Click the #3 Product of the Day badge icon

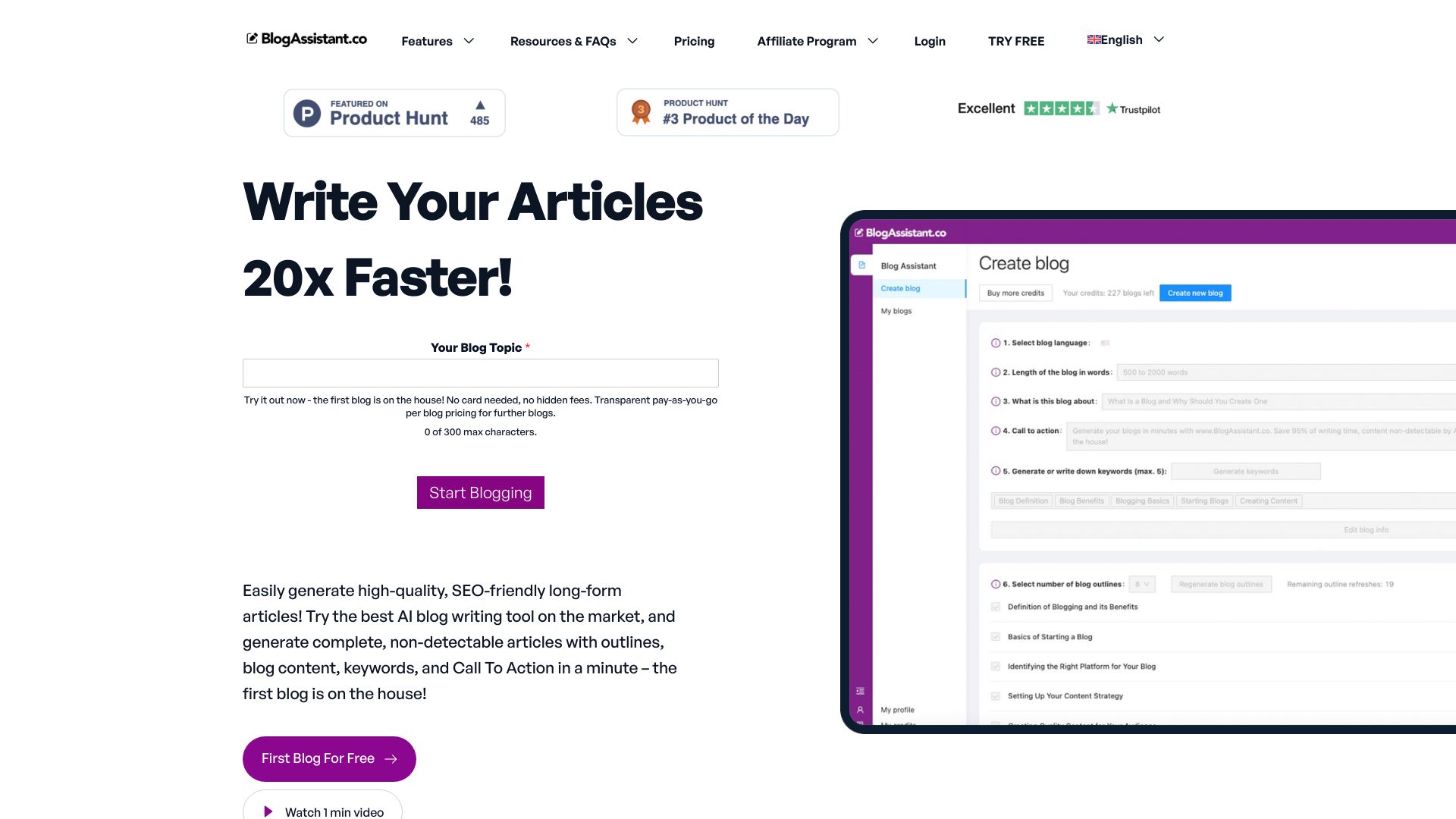click(639, 112)
